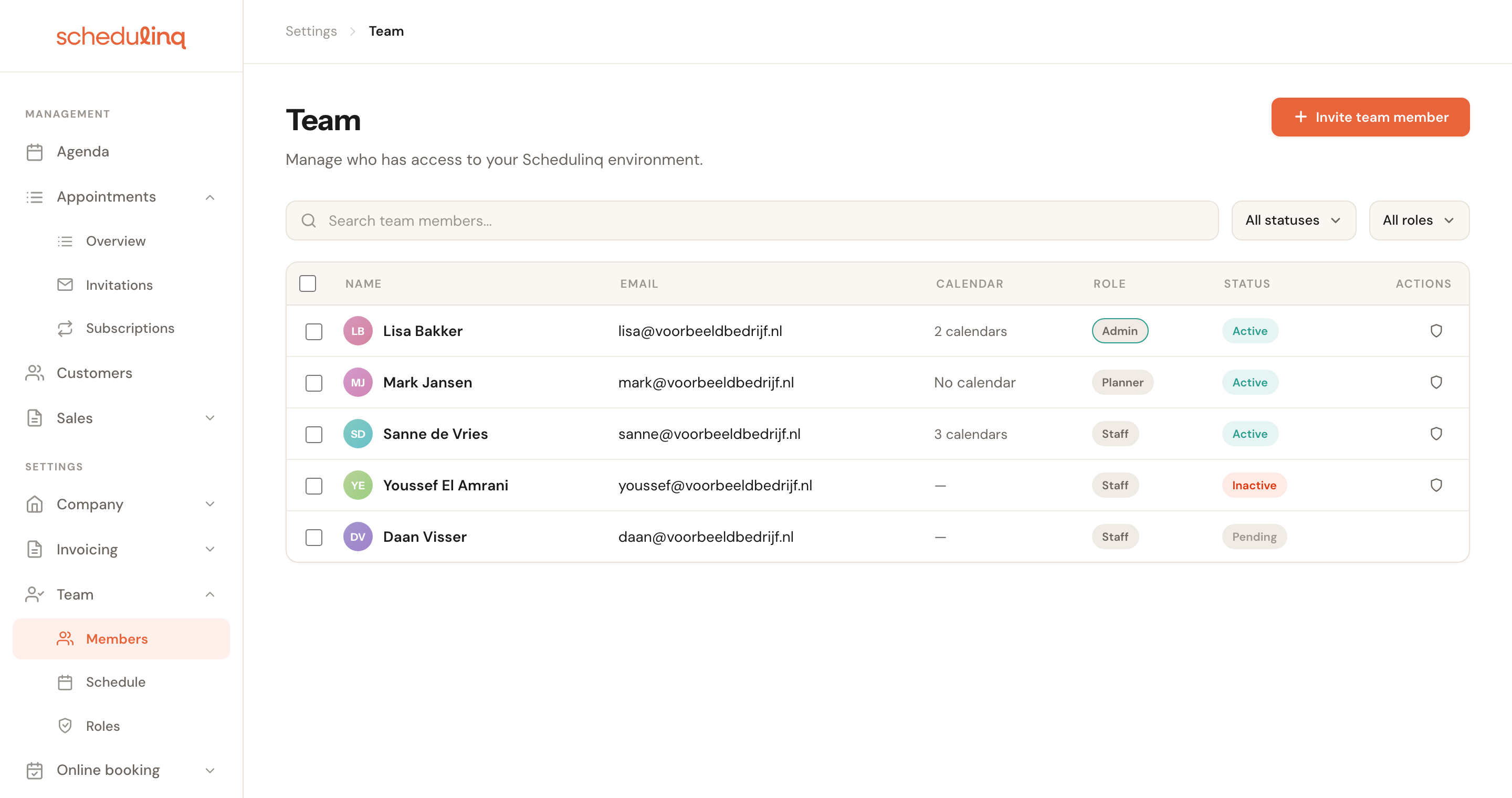Click the Overview list icon
Image resolution: width=1512 pixels, height=798 pixels.
pyautogui.click(x=65, y=241)
